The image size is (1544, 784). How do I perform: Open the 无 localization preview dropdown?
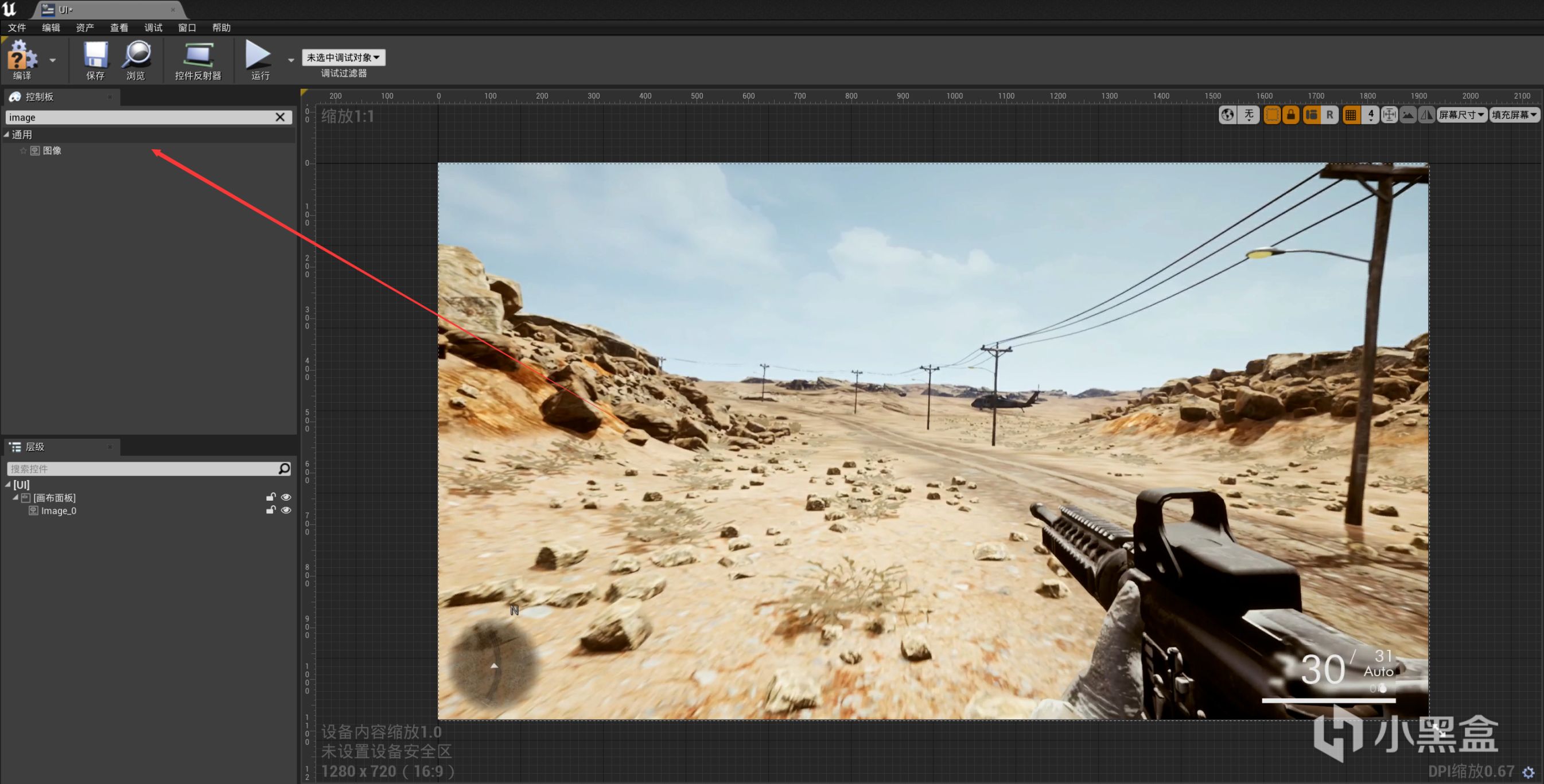[x=1249, y=114]
